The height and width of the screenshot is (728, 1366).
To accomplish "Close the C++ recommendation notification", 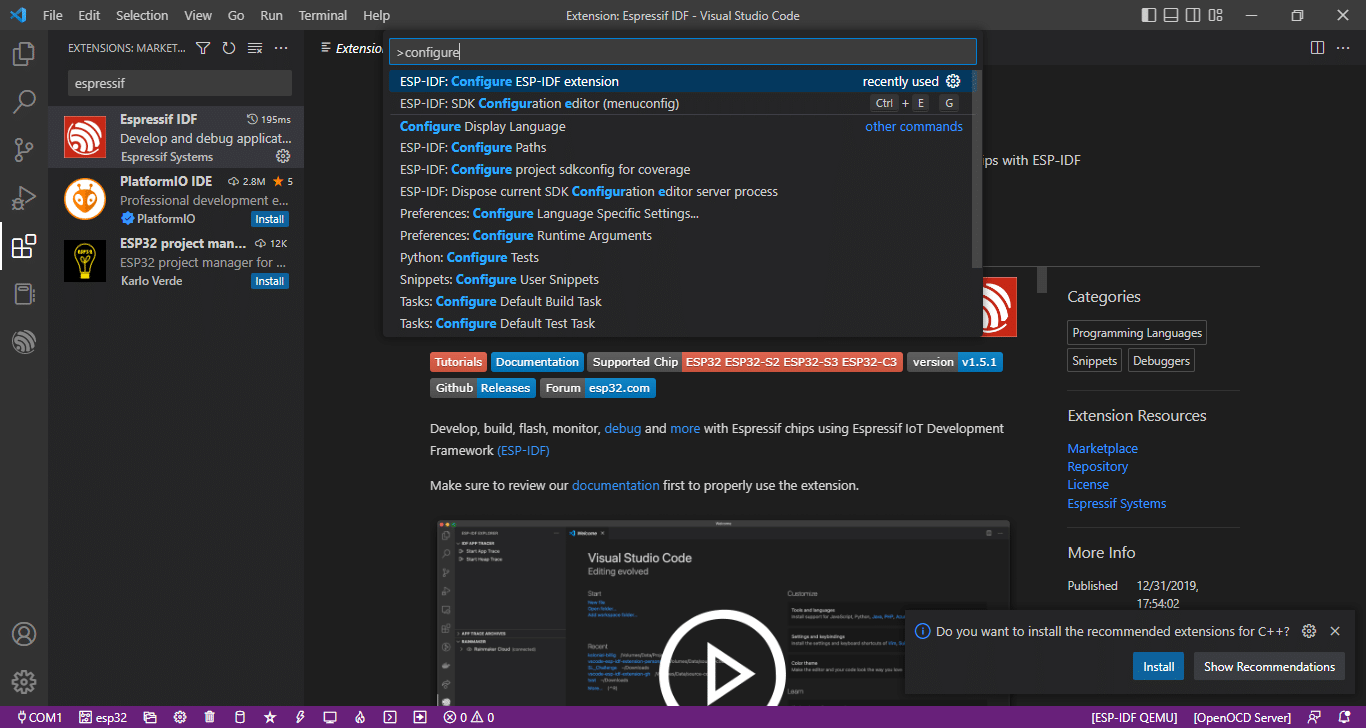I will pyautogui.click(x=1335, y=631).
